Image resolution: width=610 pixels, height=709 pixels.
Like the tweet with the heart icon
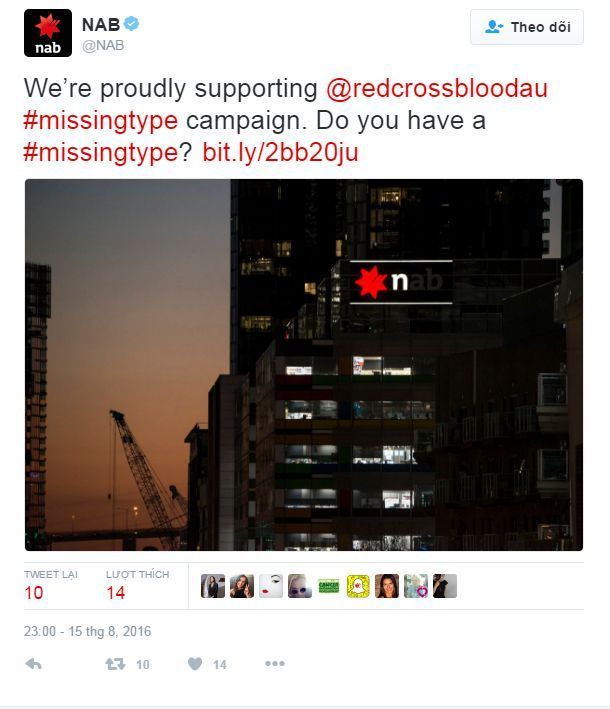195,663
